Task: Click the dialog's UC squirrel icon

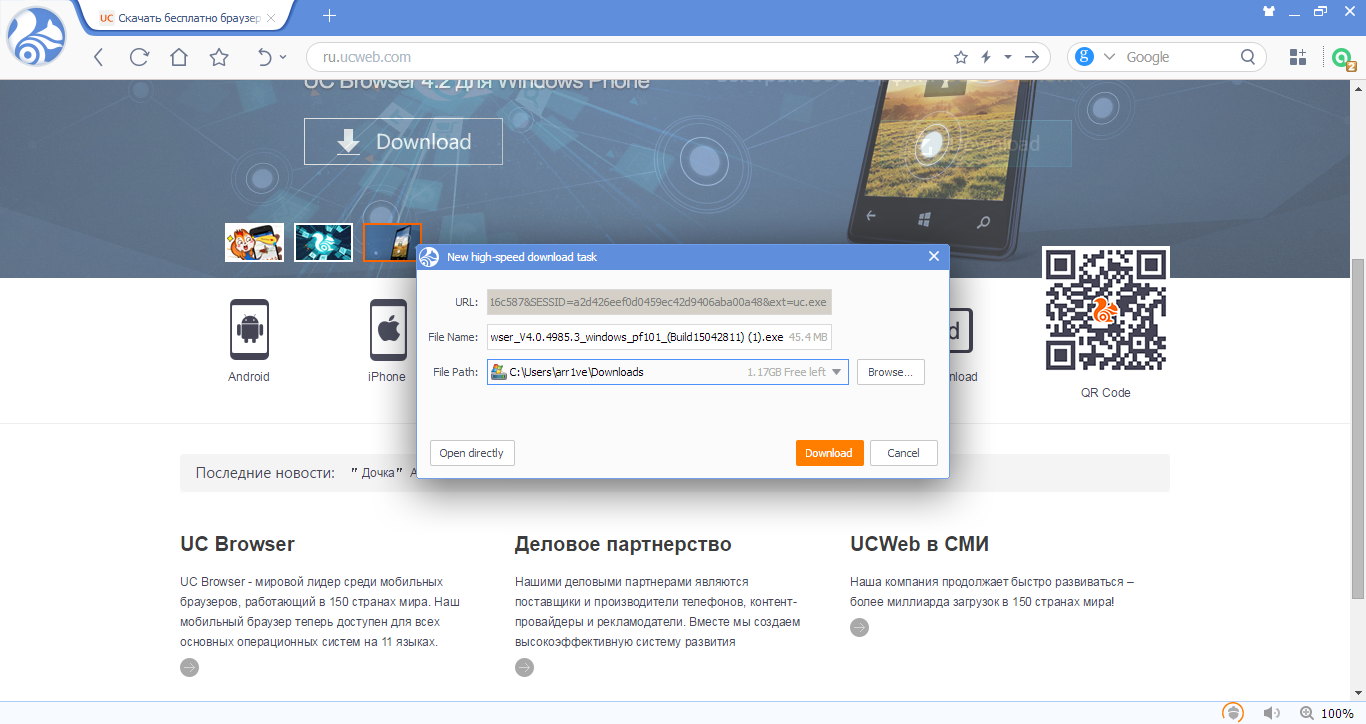Action: pyautogui.click(x=429, y=257)
